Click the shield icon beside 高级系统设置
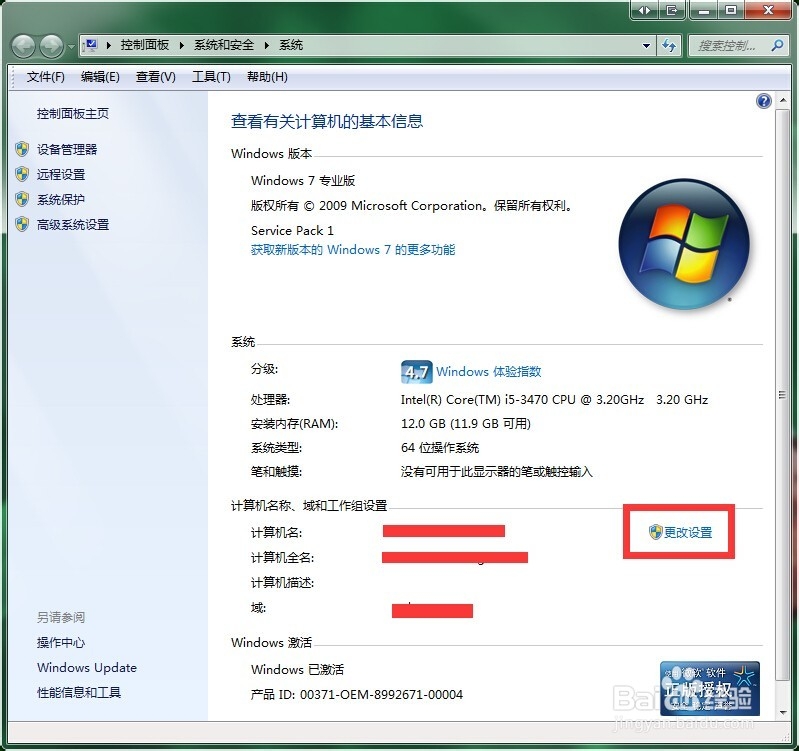Screen dimensions: 799x751 (22, 224)
